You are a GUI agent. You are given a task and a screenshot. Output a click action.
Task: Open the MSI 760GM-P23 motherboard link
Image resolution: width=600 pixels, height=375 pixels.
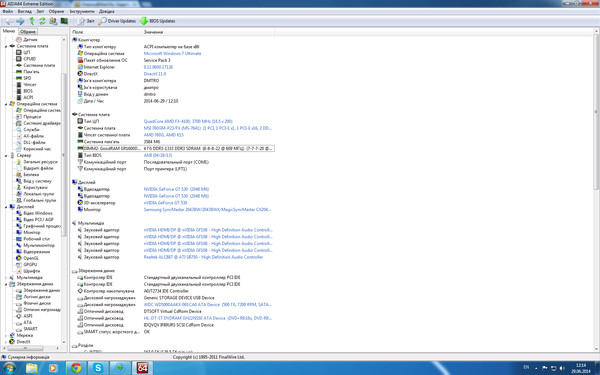tap(207, 128)
